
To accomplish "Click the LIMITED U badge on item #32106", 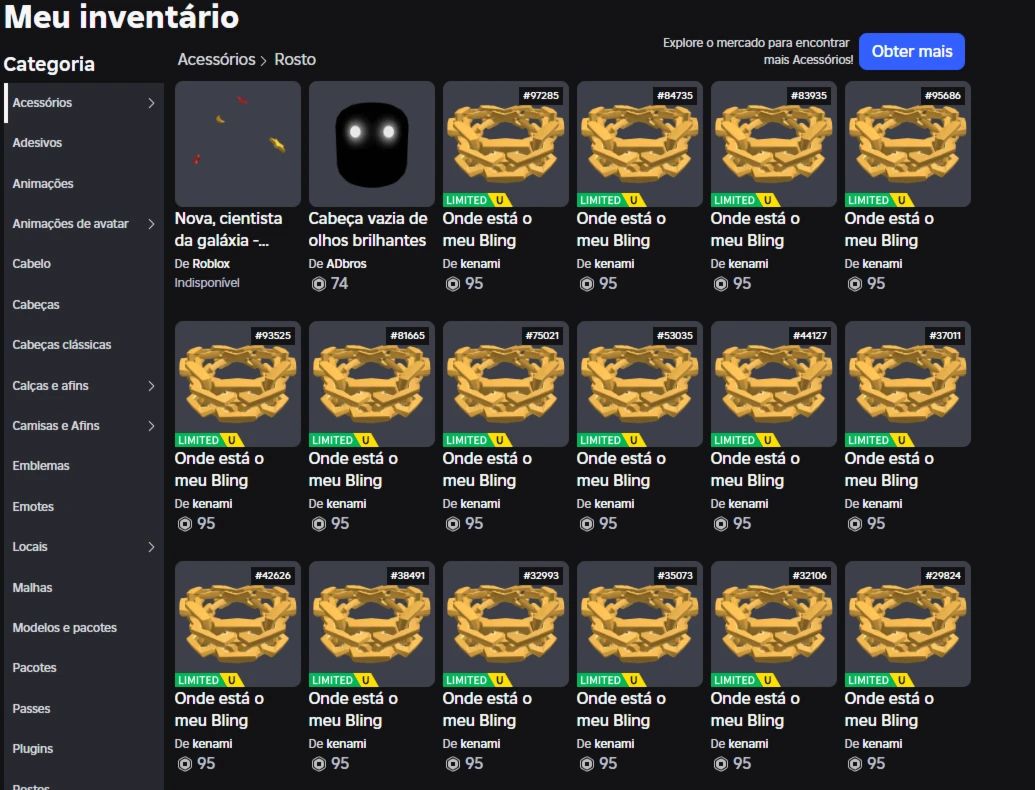I will (x=745, y=680).
